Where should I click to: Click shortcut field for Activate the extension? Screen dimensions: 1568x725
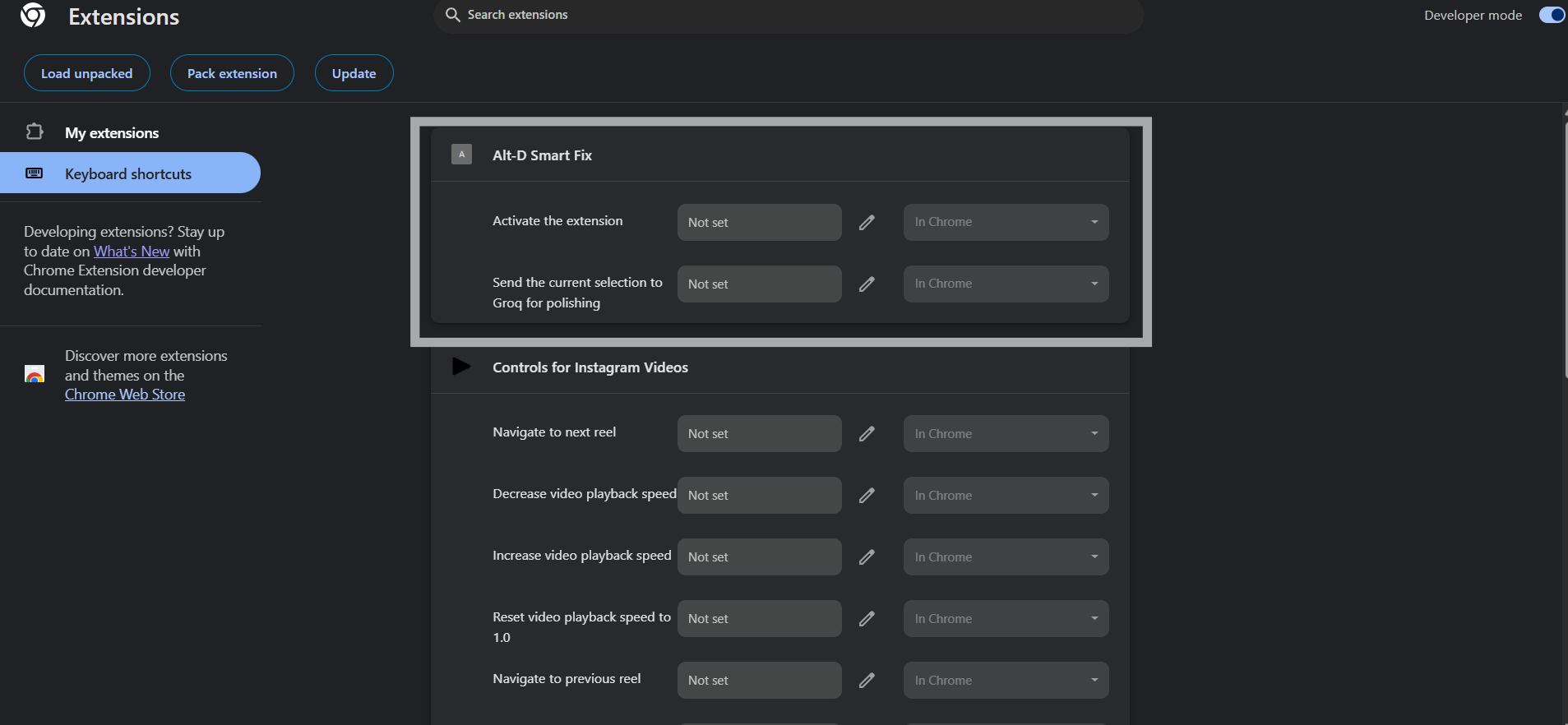tap(759, 222)
